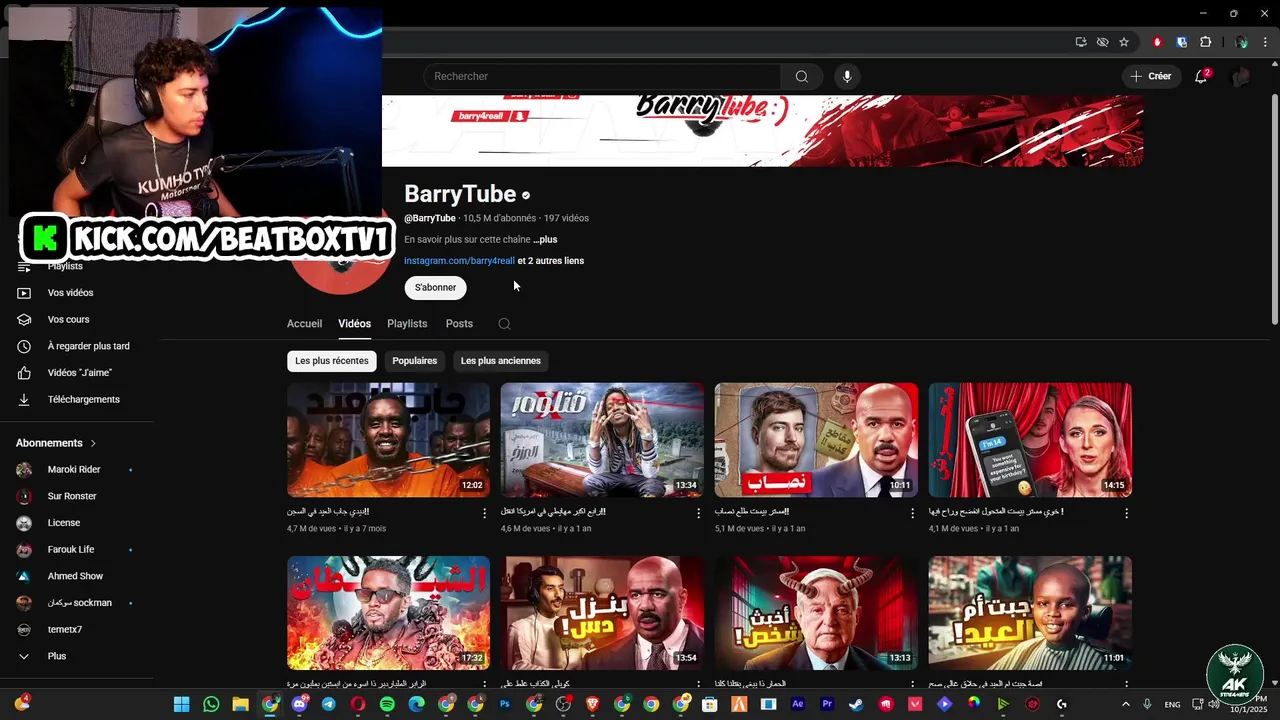Open Maroki Rider subscription
Screen dimensions: 1280x720
(74, 470)
